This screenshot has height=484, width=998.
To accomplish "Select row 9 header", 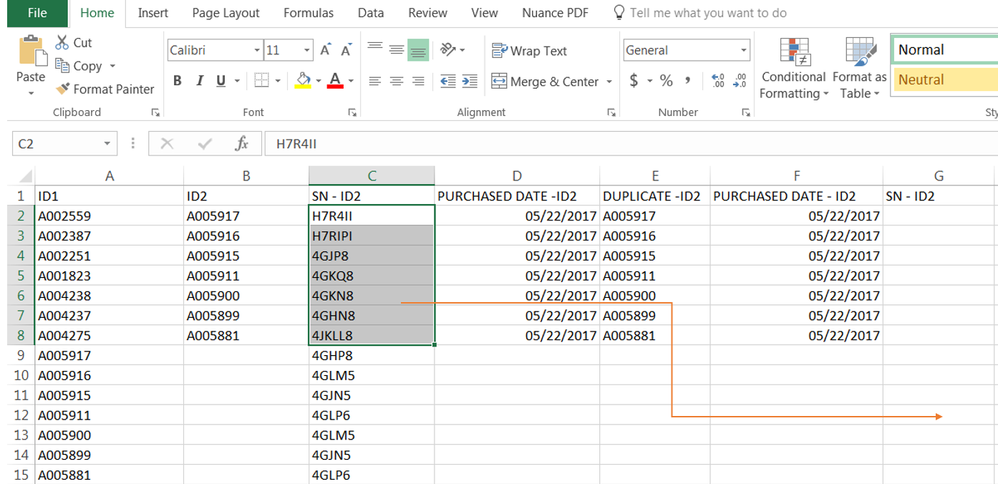I will [x=22, y=355].
